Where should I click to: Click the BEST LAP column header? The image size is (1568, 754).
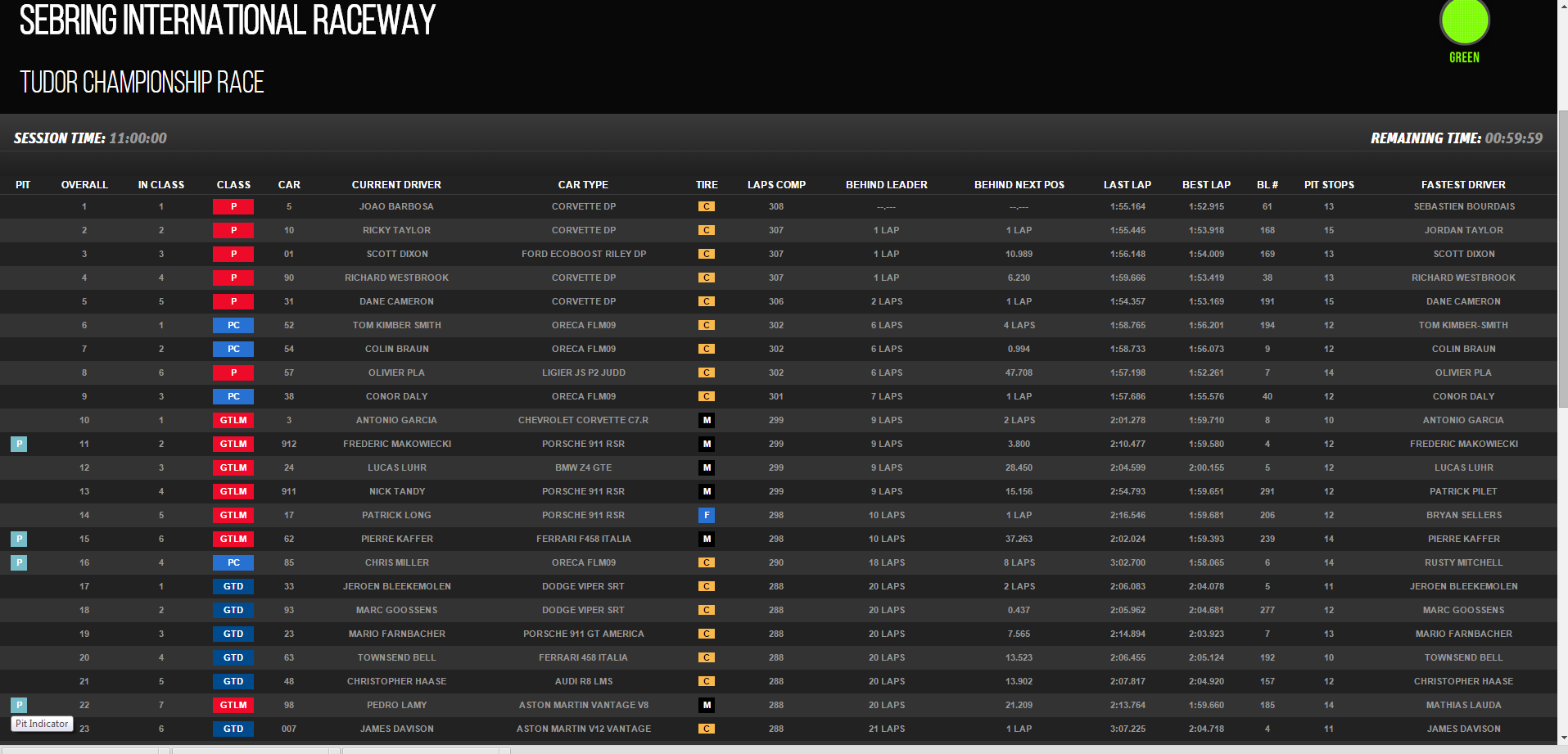[x=1206, y=184]
